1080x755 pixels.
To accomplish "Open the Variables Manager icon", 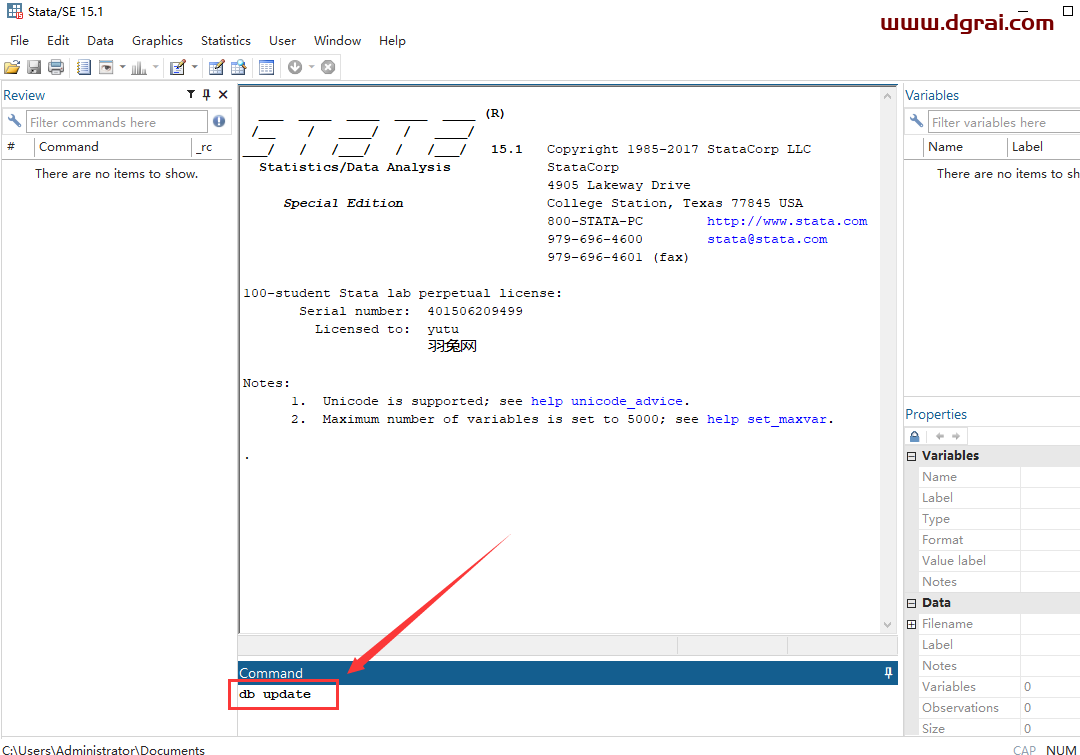I will click(x=266, y=67).
